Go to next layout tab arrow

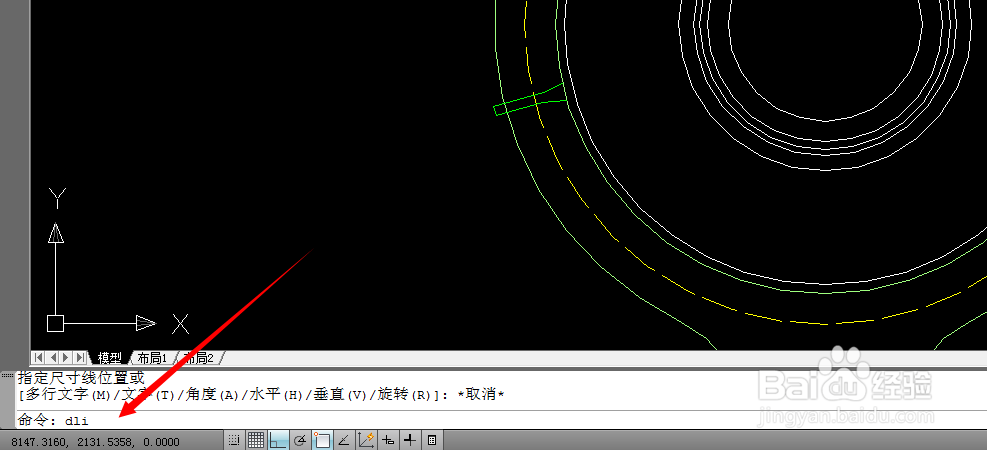pyautogui.click(x=66, y=357)
